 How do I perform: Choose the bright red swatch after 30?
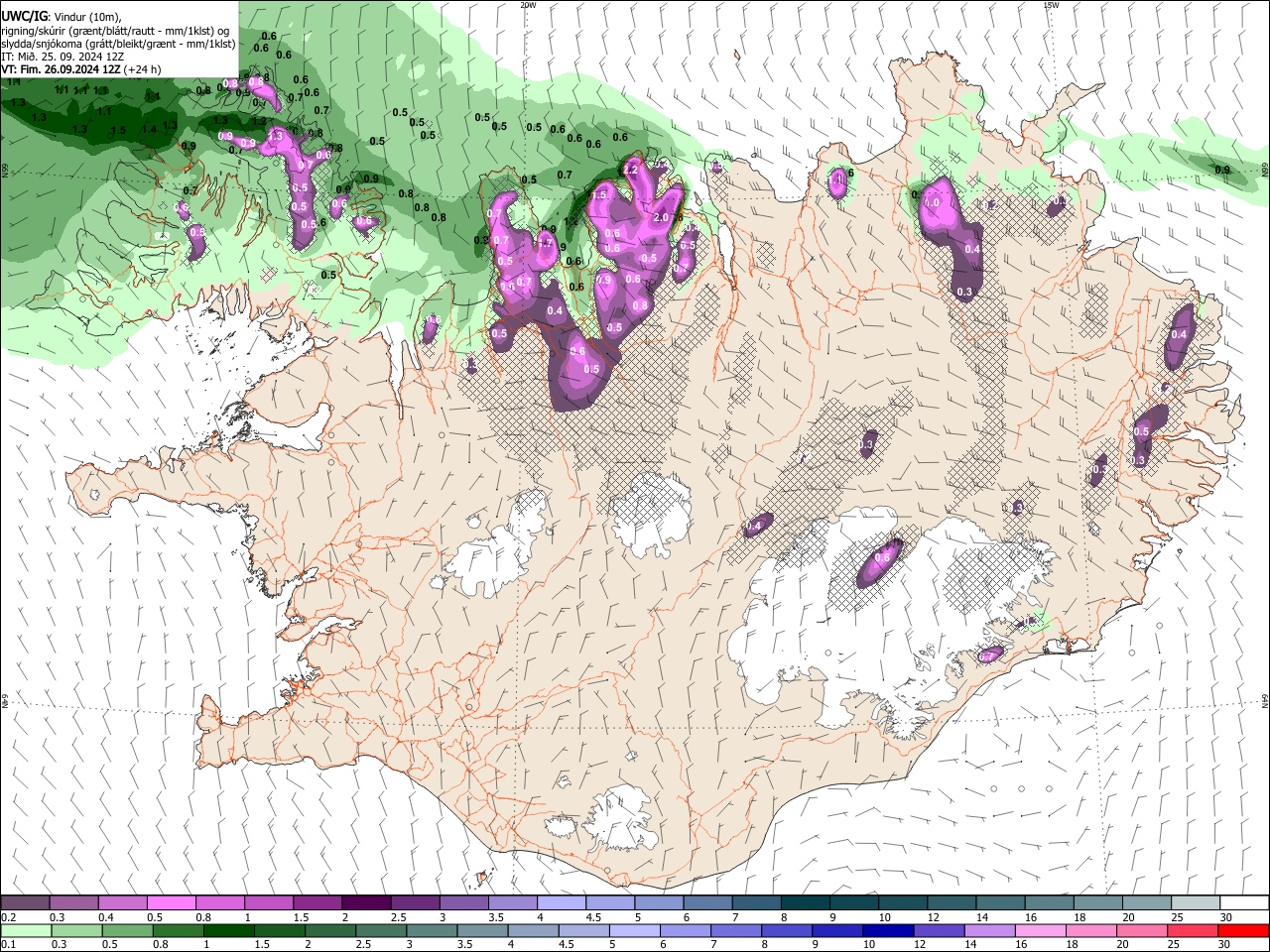pyautogui.click(x=1242, y=930)
